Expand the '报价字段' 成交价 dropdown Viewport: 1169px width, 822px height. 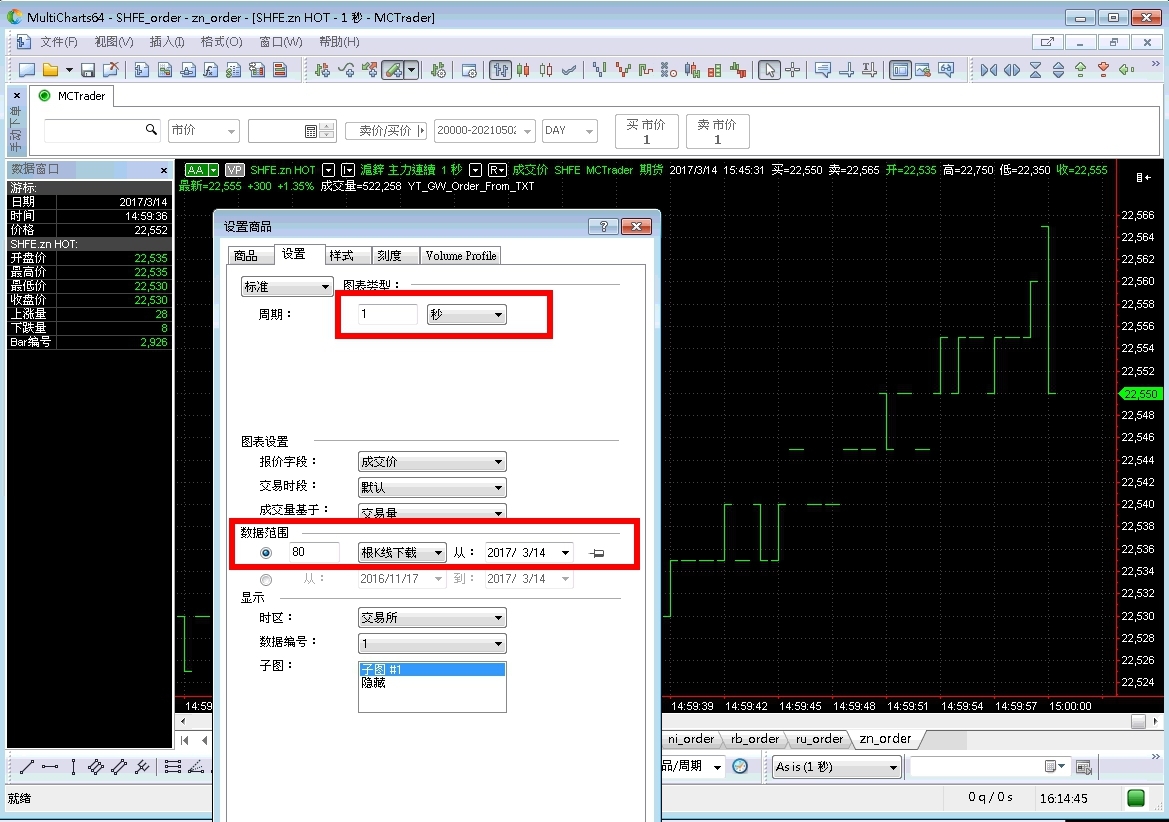432,462
